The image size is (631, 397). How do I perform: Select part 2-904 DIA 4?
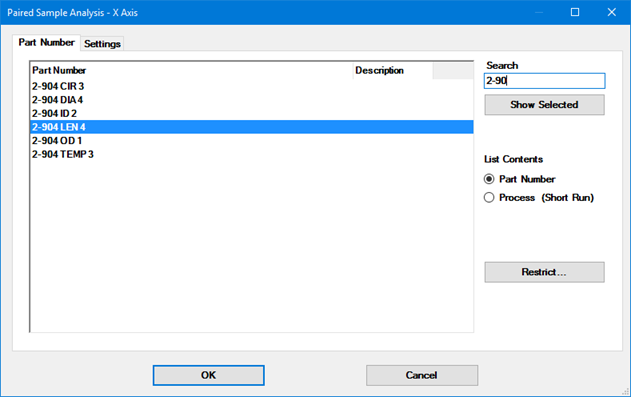tap(252, 100)
